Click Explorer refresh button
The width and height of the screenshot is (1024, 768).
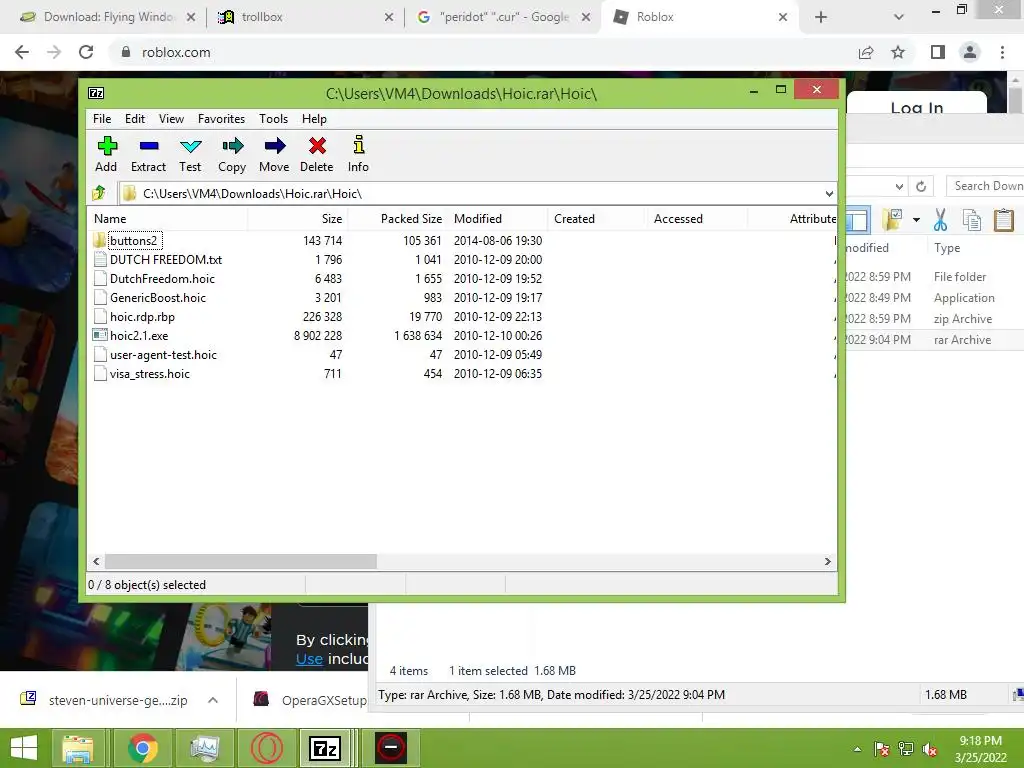point(921,186)
